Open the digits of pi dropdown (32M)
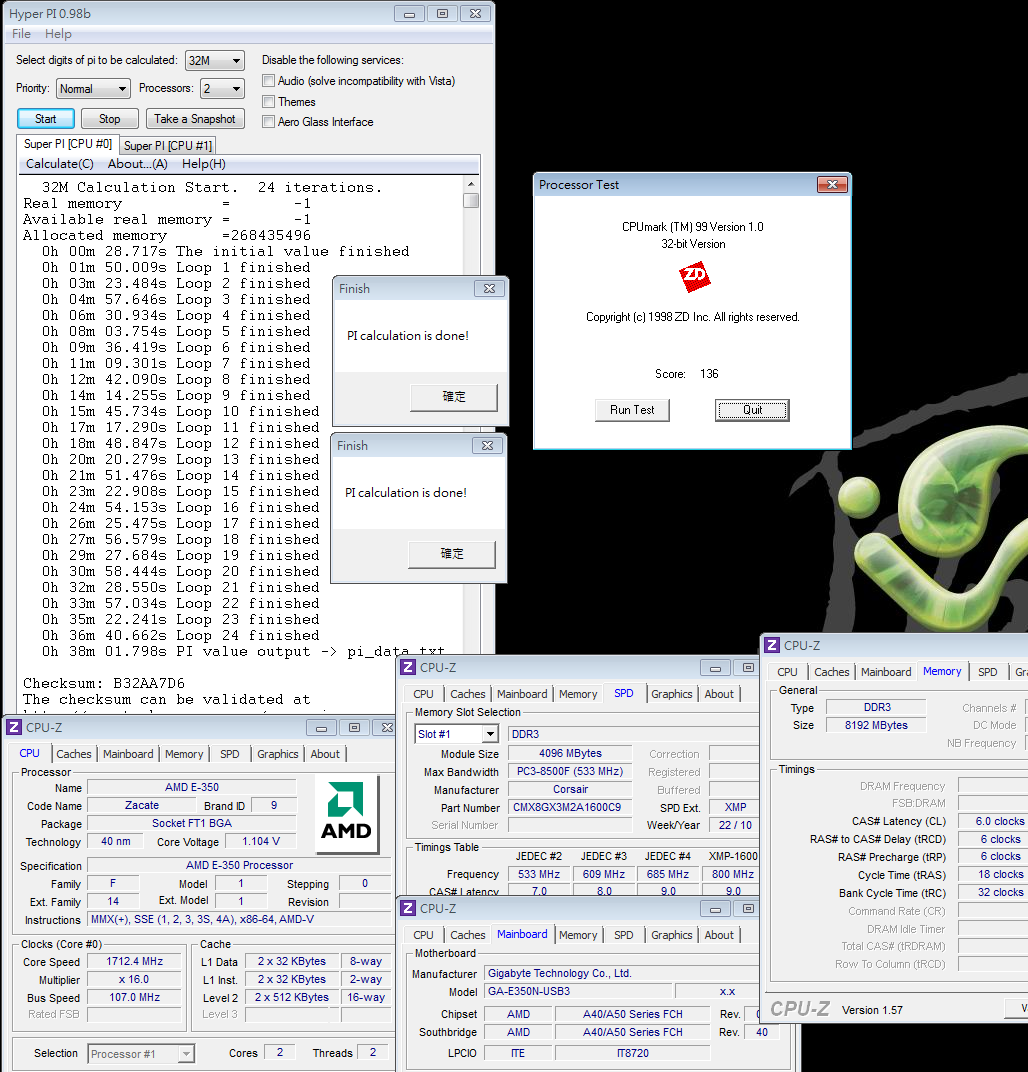 [x=215, y=61]
